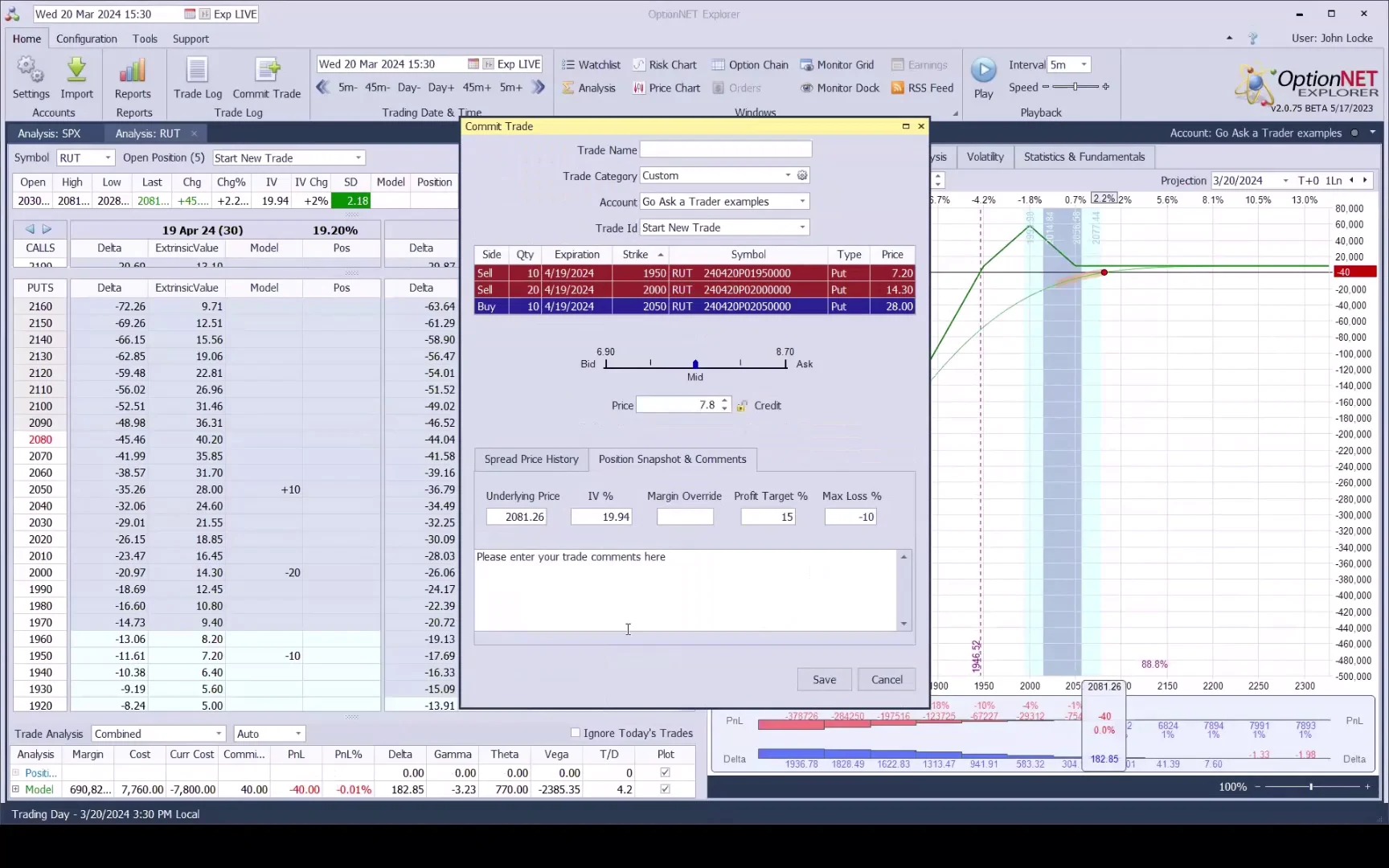The width and height of the screenshot is (1389, 868).
Task: Close the Analysis: RUT tab
Action: pyautogui.click(x=194, y=133)
